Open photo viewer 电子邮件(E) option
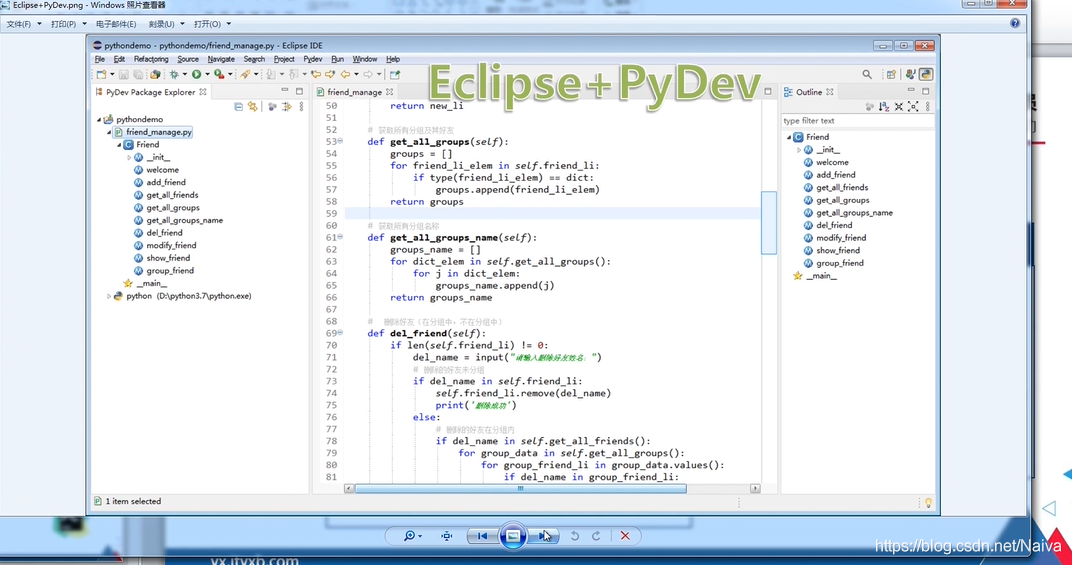The image size is (1072, 565). click(x=116, y=24)
